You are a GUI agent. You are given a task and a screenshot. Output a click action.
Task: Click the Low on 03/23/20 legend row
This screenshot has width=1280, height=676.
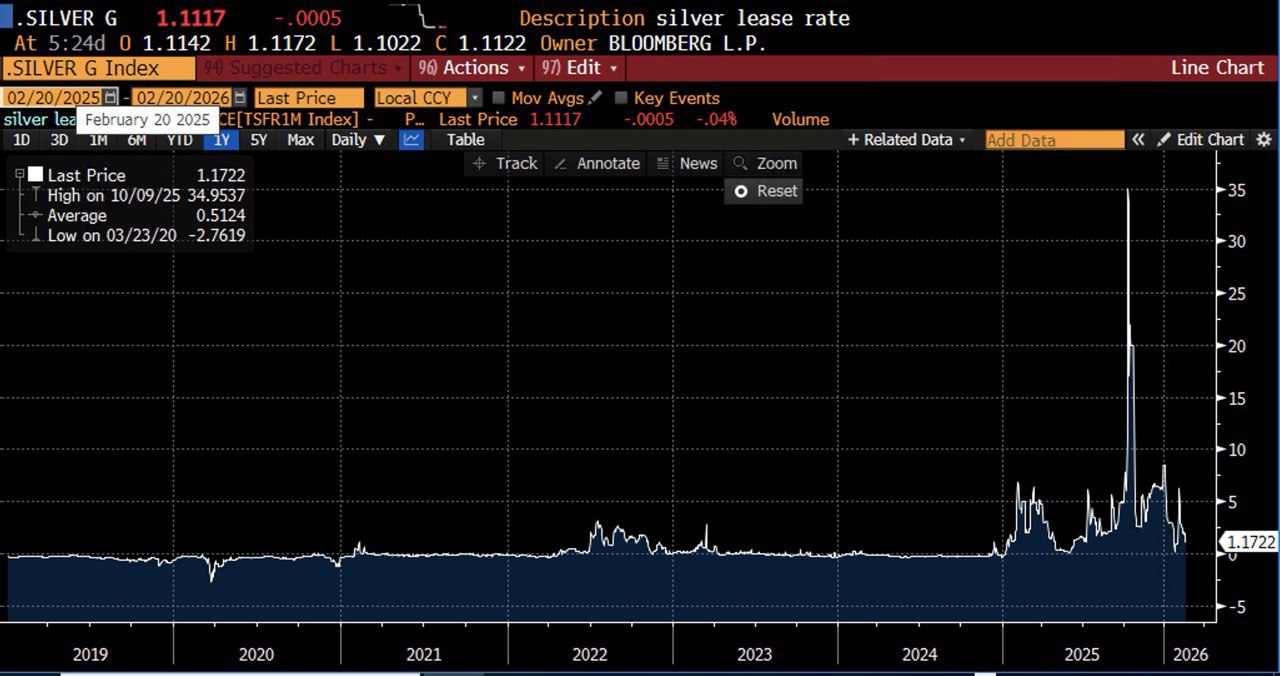tap(137, 235)
